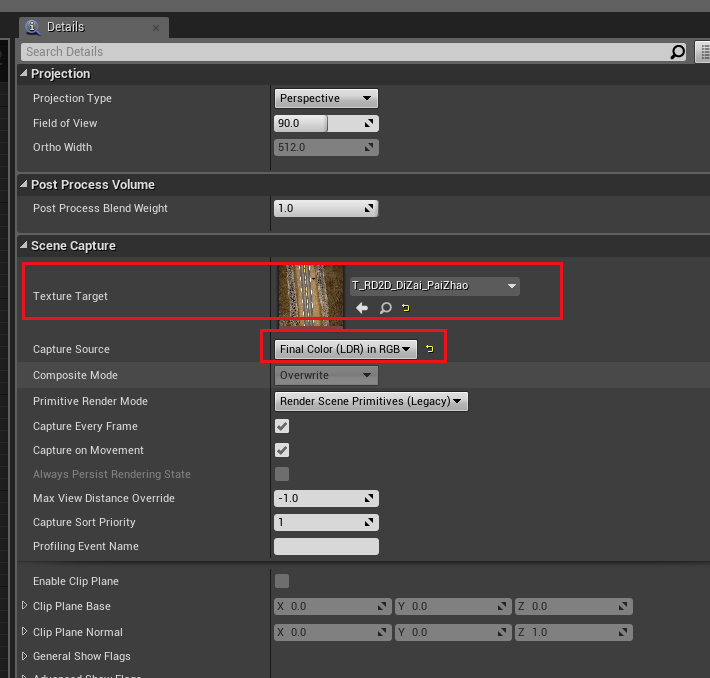Enable the Clip Plane checkbox
This screenshot has height=678, width=710.
pos(282,581)
